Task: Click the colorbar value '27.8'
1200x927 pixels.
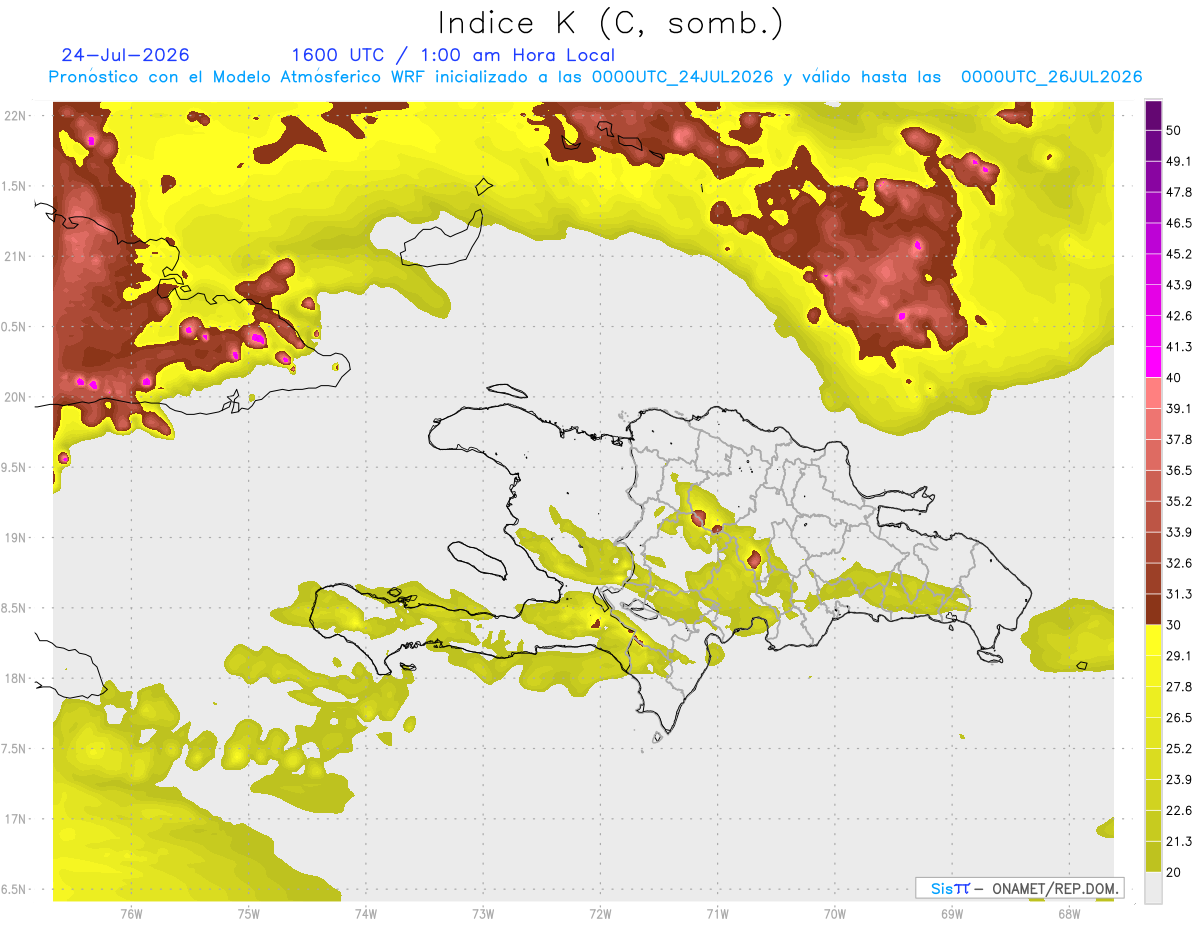Action: tap(1179, 686)
